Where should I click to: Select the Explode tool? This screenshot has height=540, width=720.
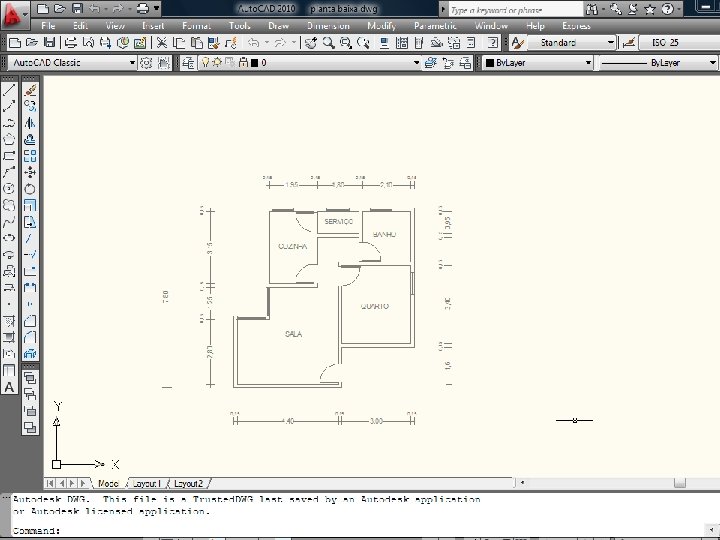(x=30, y=354)
